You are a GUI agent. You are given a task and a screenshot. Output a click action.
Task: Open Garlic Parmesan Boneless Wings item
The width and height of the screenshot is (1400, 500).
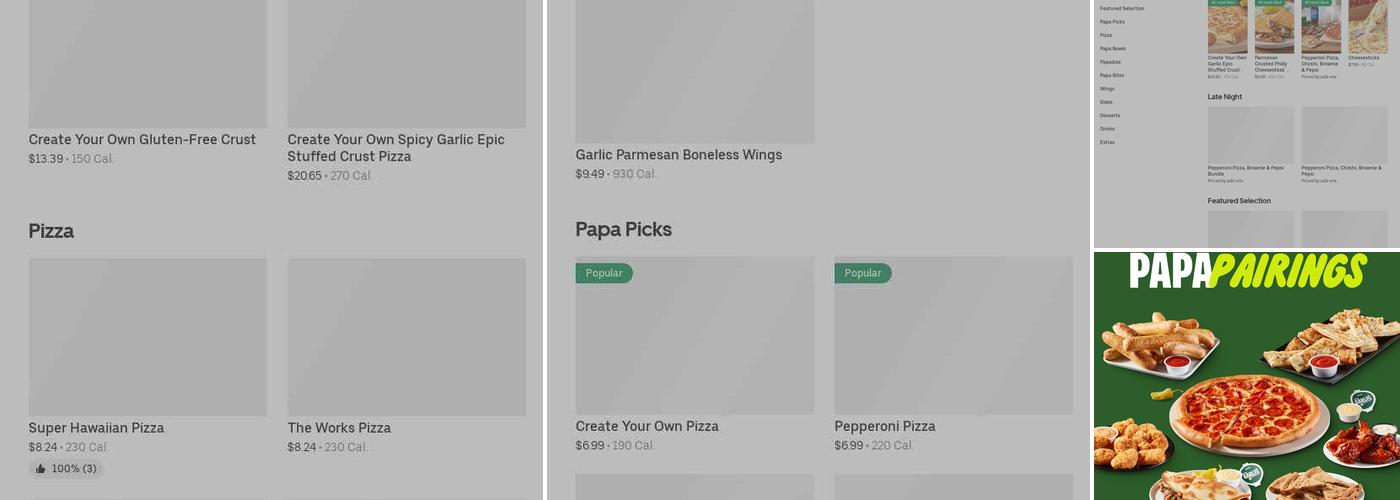click(679, 155)
